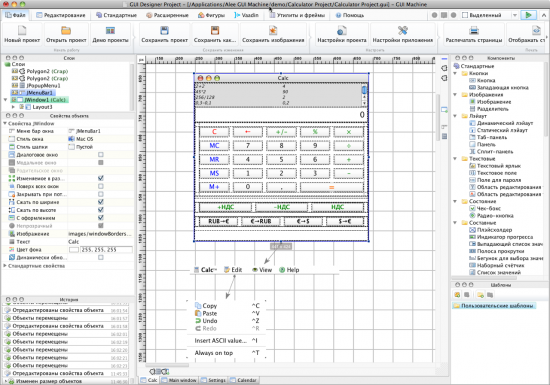
Task: Open the Стандартные ribbon tab
Action: tap(116, 15)
